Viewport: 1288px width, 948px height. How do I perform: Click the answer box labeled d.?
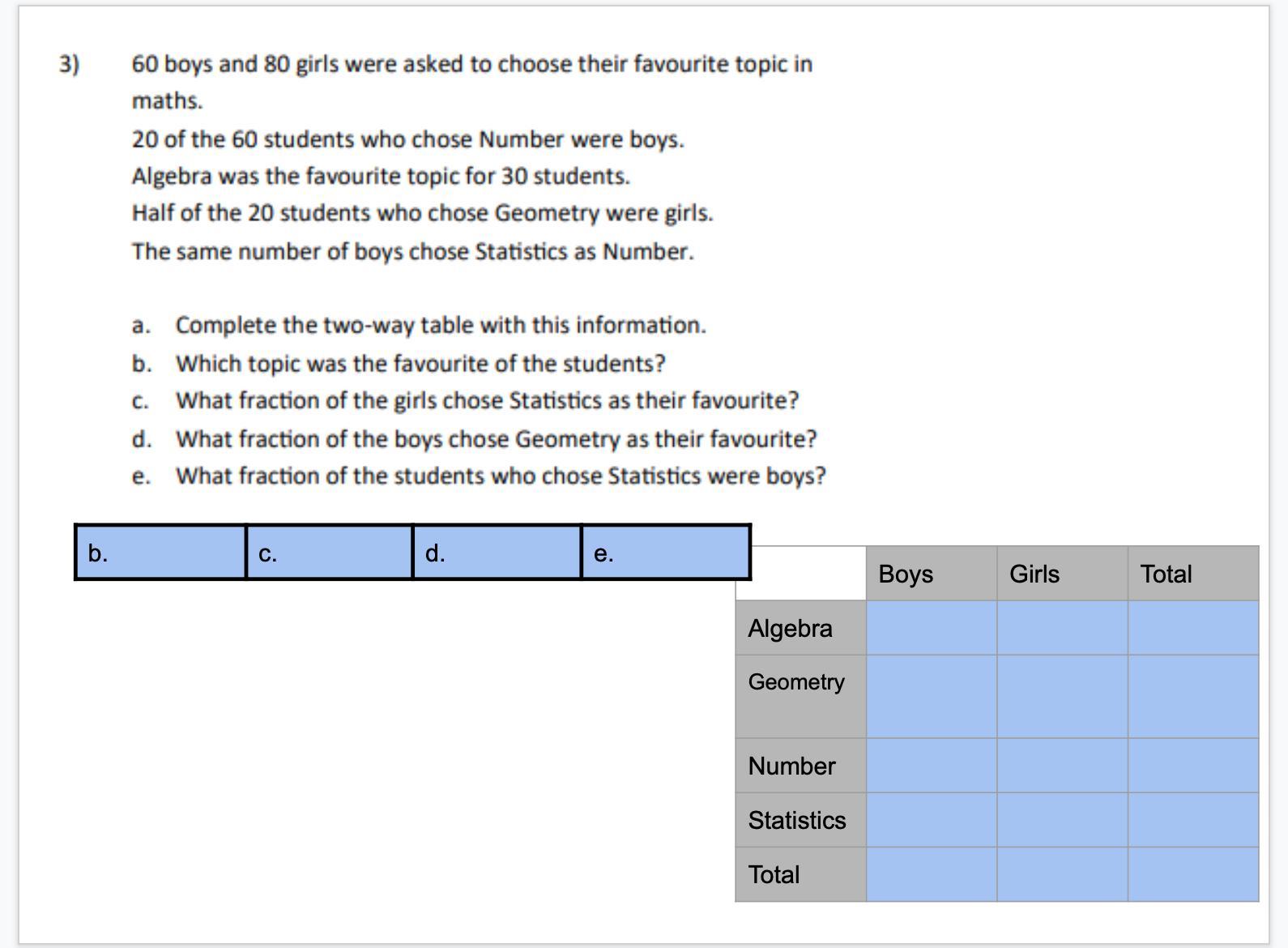click(497, 552)
